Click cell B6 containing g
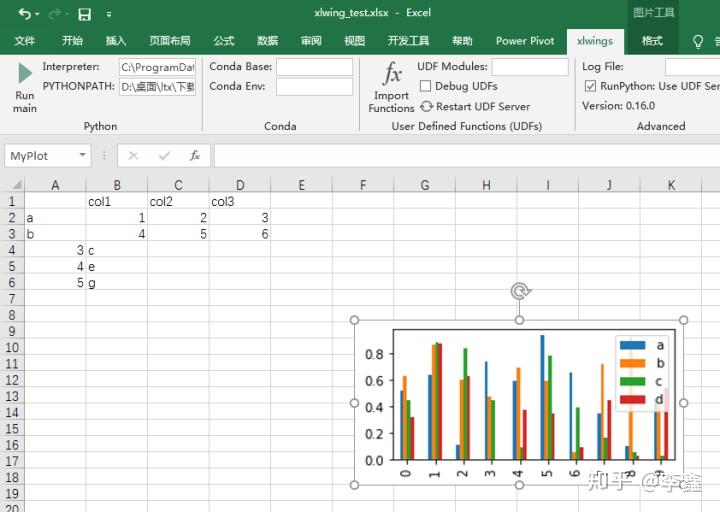This screenshot has width=720, height=512. pyautogui.click(x=117, y=282)
